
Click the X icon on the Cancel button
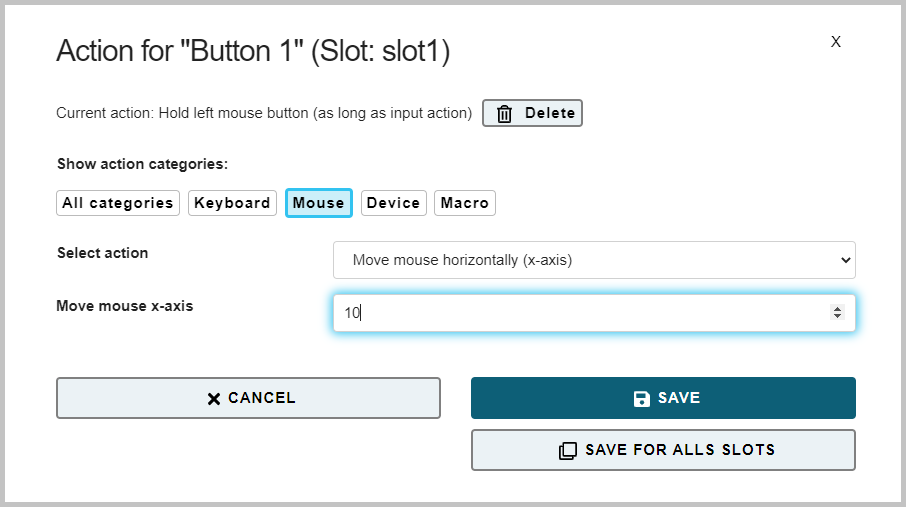pos(214,398)
